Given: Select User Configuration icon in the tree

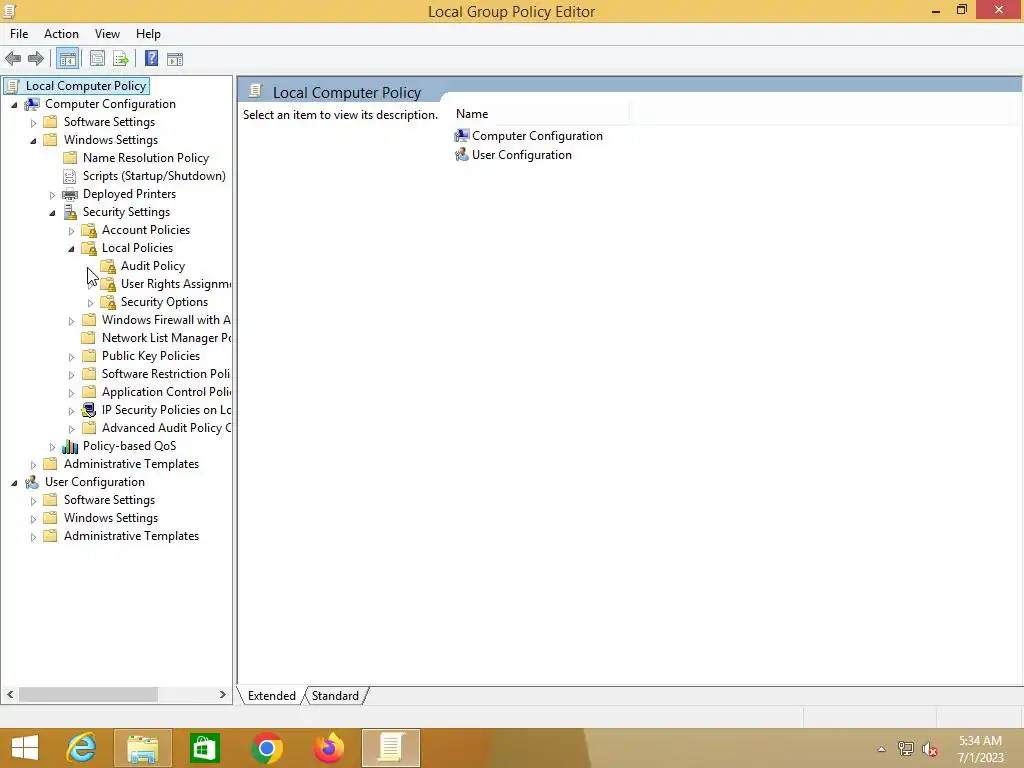Looking at the screenshot, I should (x=32, y=482).
